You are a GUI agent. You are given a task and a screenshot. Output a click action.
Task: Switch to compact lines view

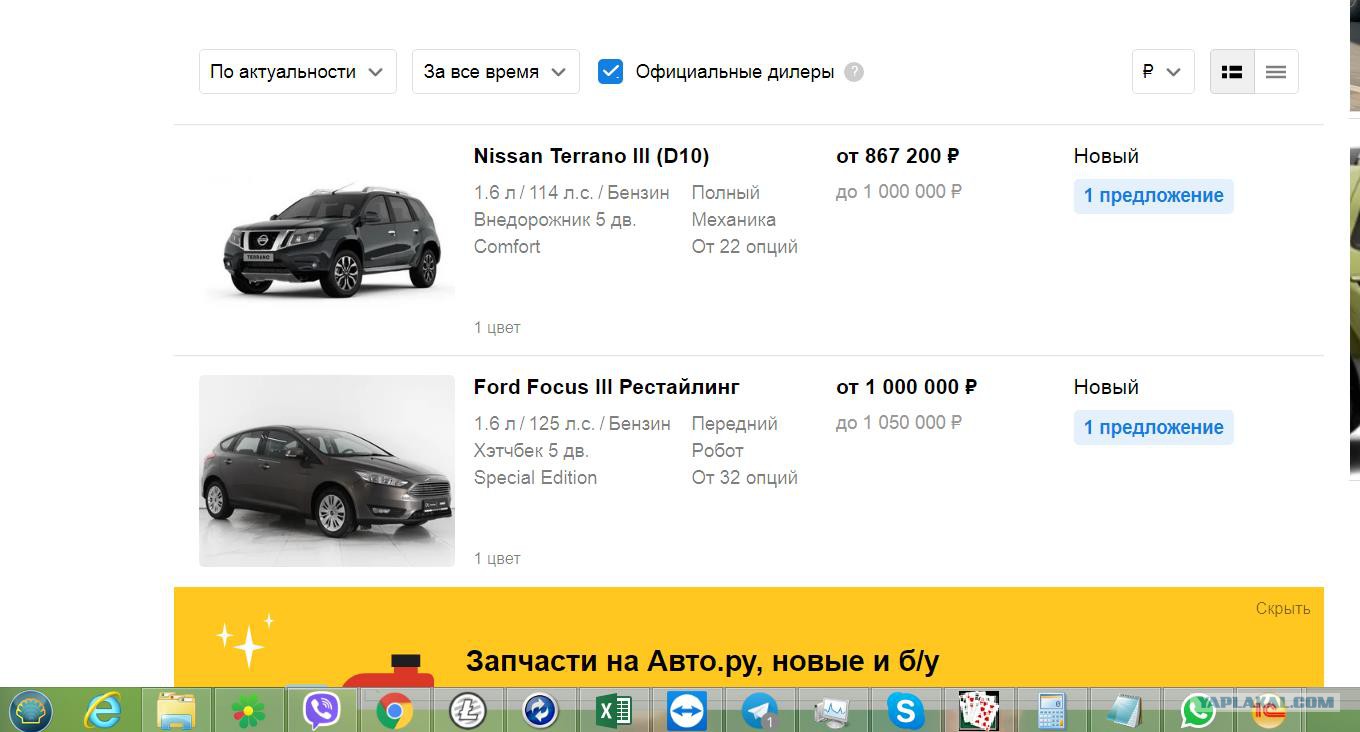point(1276,72)
